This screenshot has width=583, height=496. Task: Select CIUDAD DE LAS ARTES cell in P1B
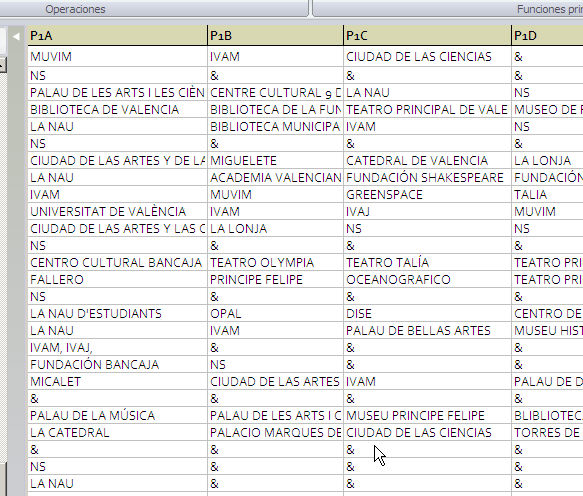pyautogui.click(x=276, y=381)
